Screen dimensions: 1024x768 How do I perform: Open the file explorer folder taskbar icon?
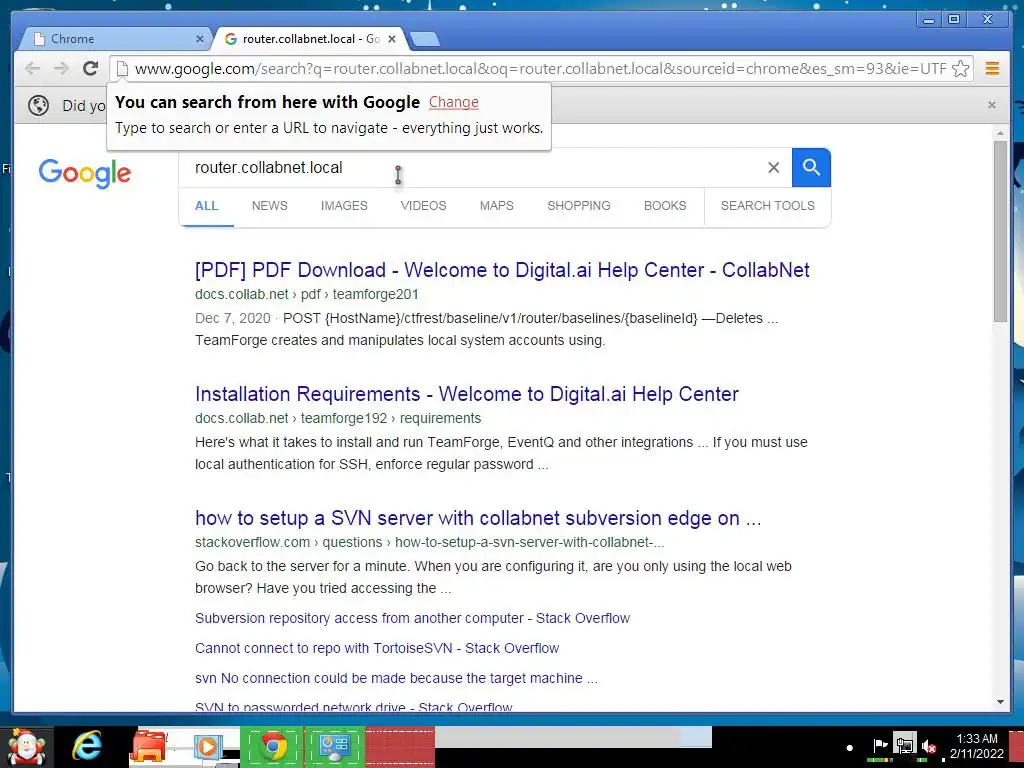pyautogui.click(x=149, y=747)
